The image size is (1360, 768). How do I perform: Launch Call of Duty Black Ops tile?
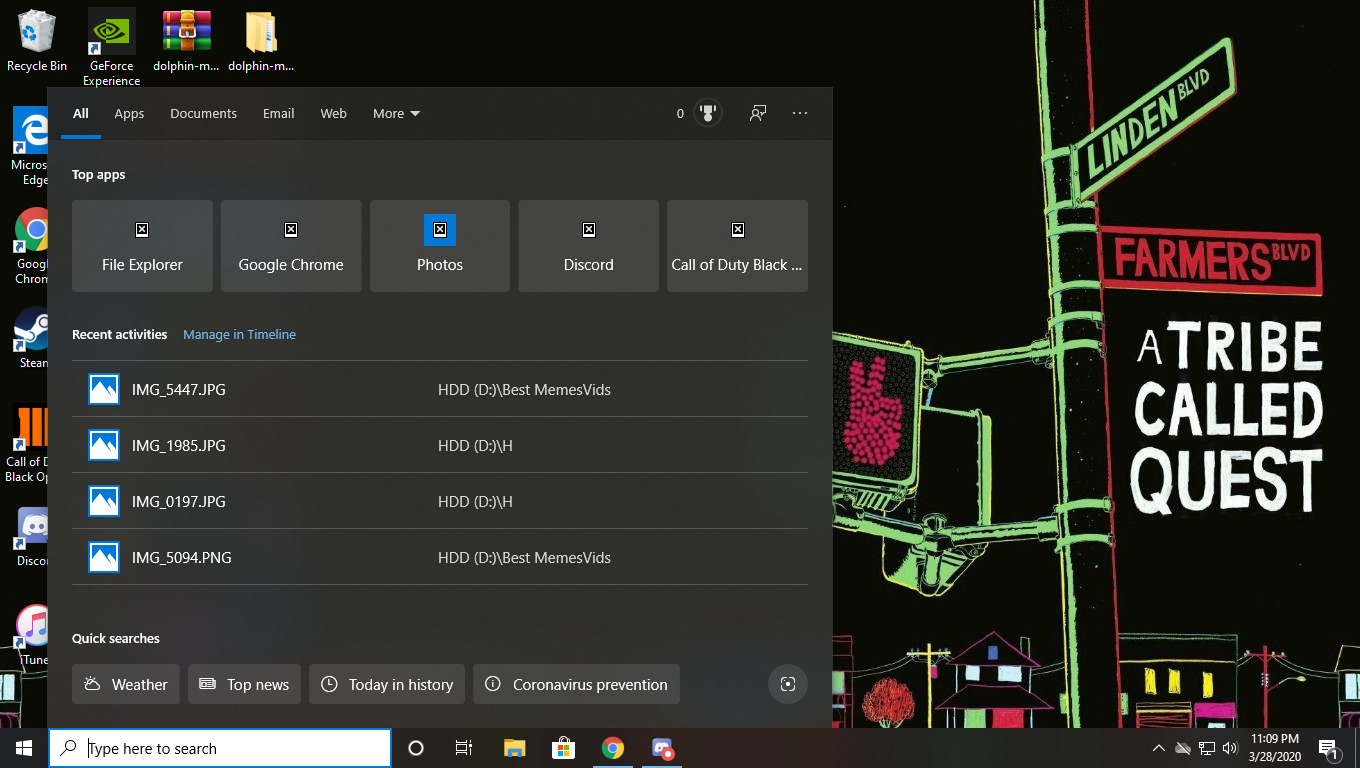(737, 246)
